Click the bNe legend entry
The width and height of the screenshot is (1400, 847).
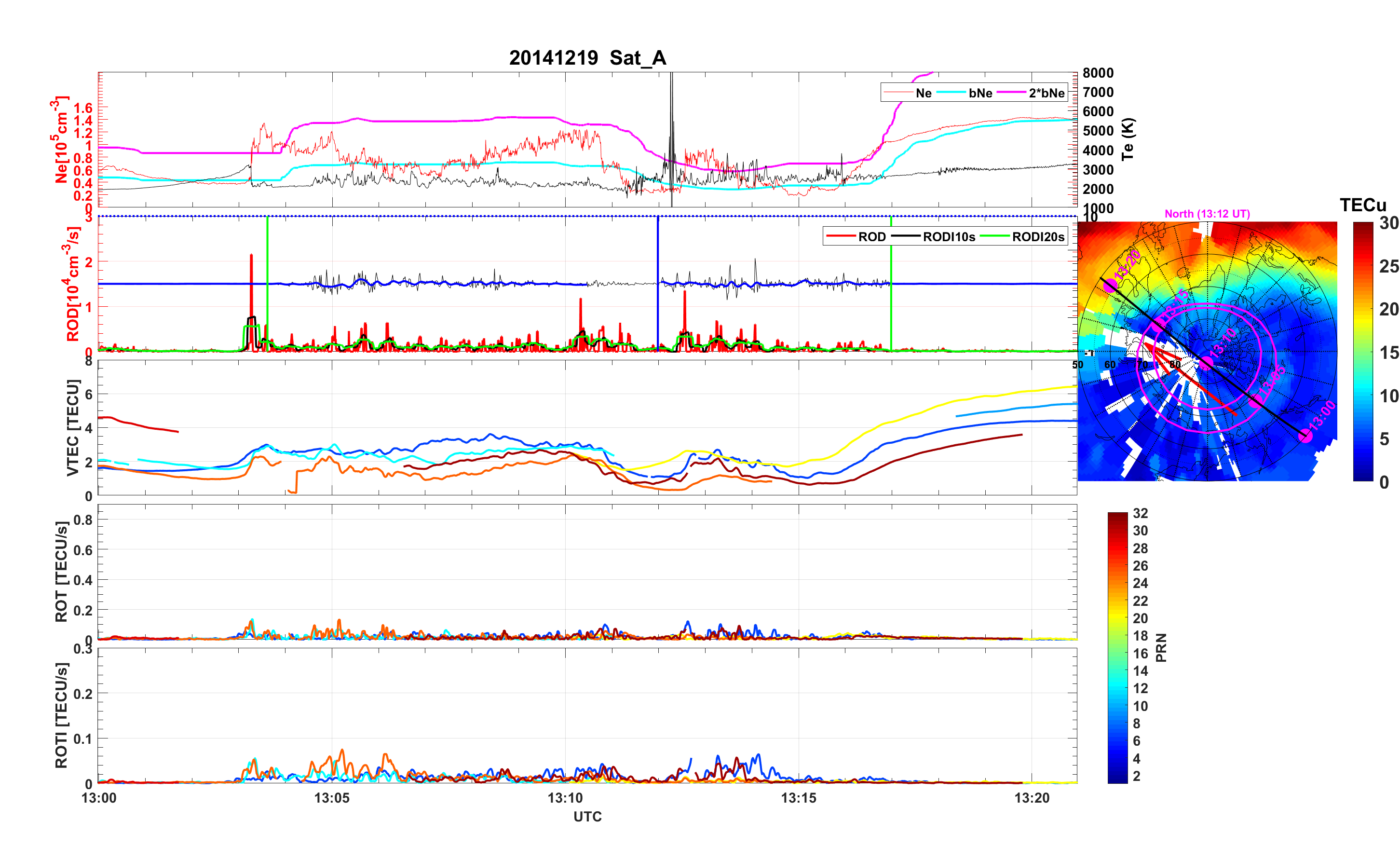(x=980, y=93)
